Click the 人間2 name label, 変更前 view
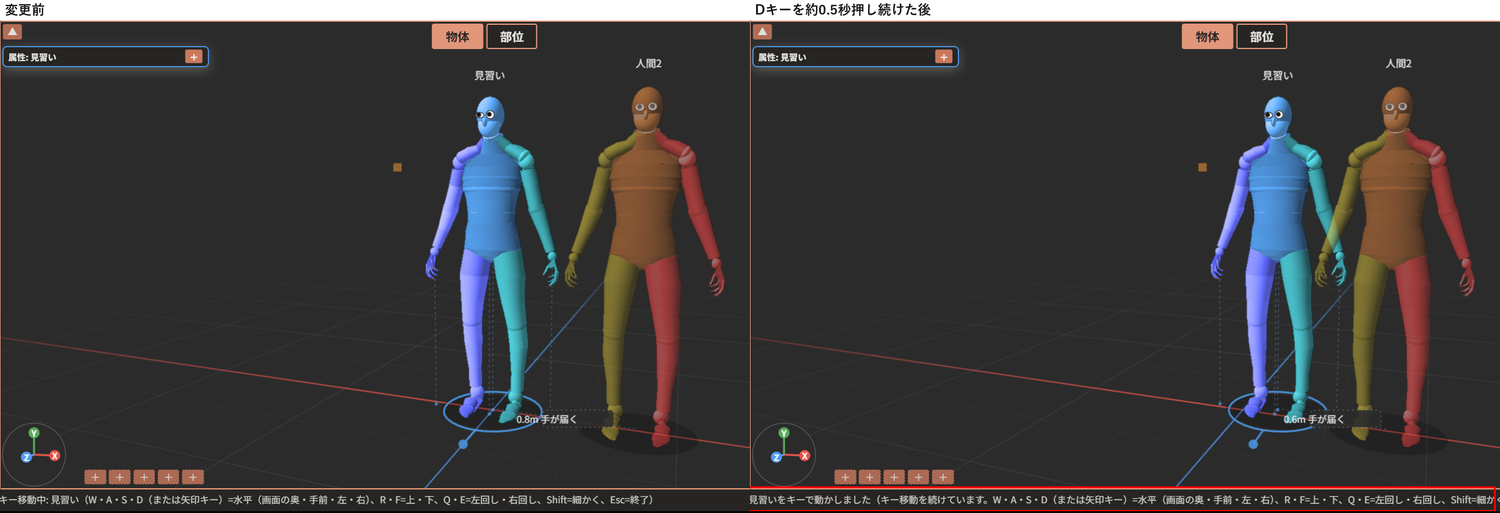The image size is (1500, 513). point(649,63)
